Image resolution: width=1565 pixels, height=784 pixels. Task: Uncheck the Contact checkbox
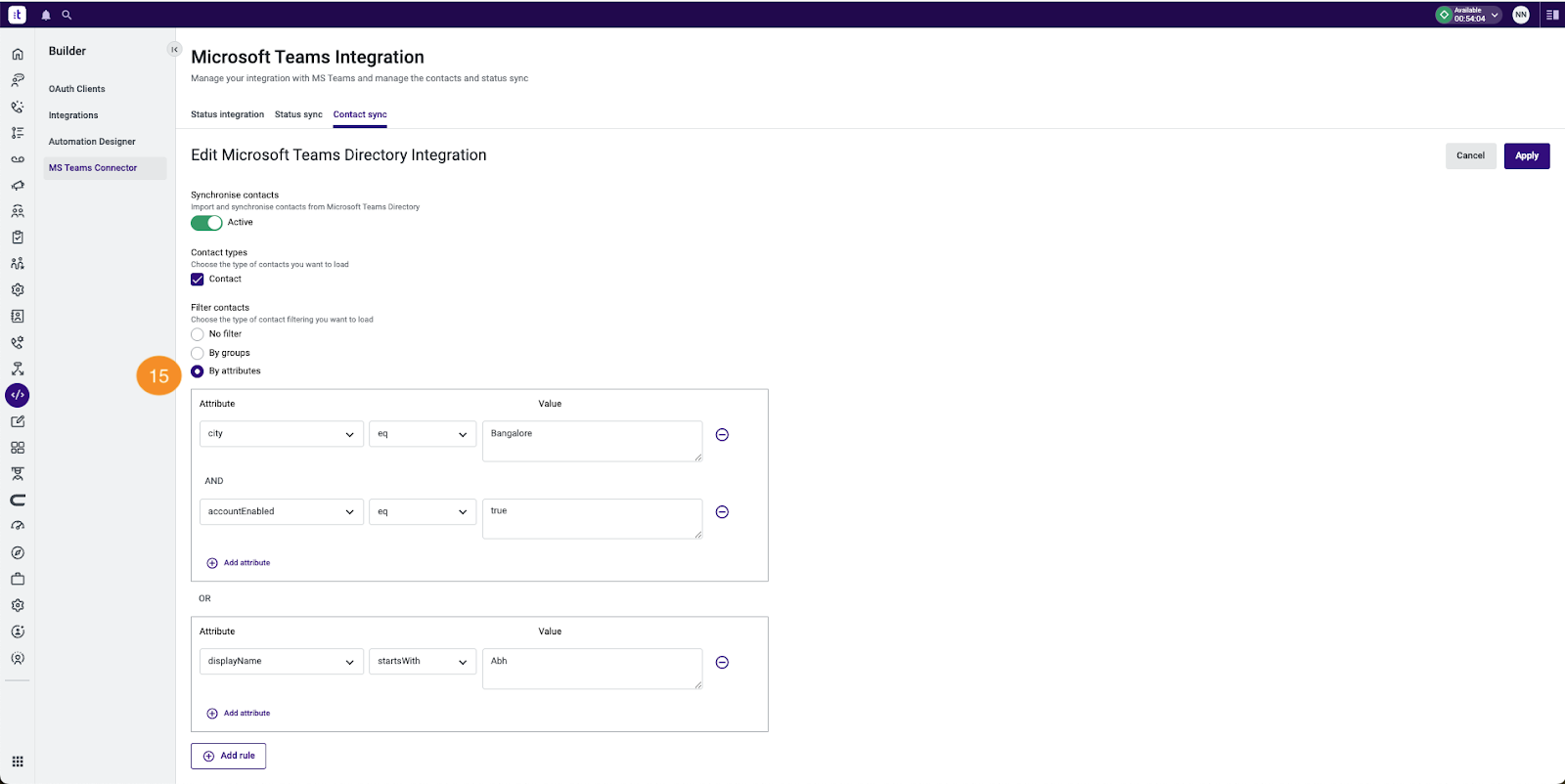click(198, 280)
